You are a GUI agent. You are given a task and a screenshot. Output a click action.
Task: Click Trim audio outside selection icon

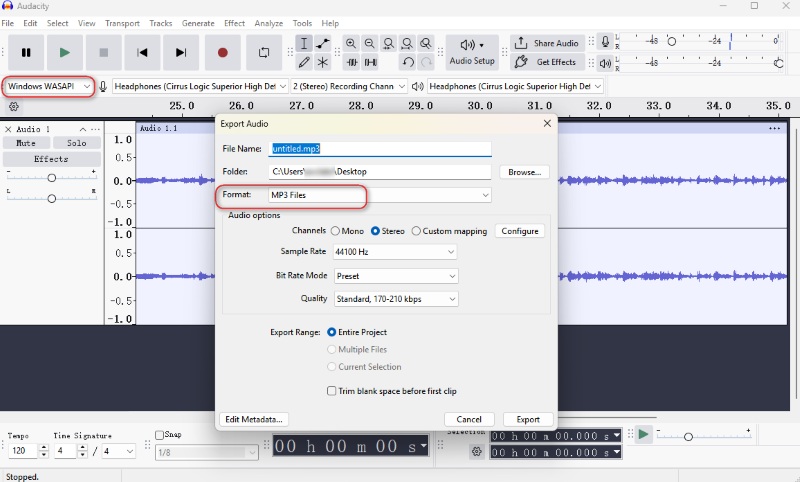[x=352, y=62]
